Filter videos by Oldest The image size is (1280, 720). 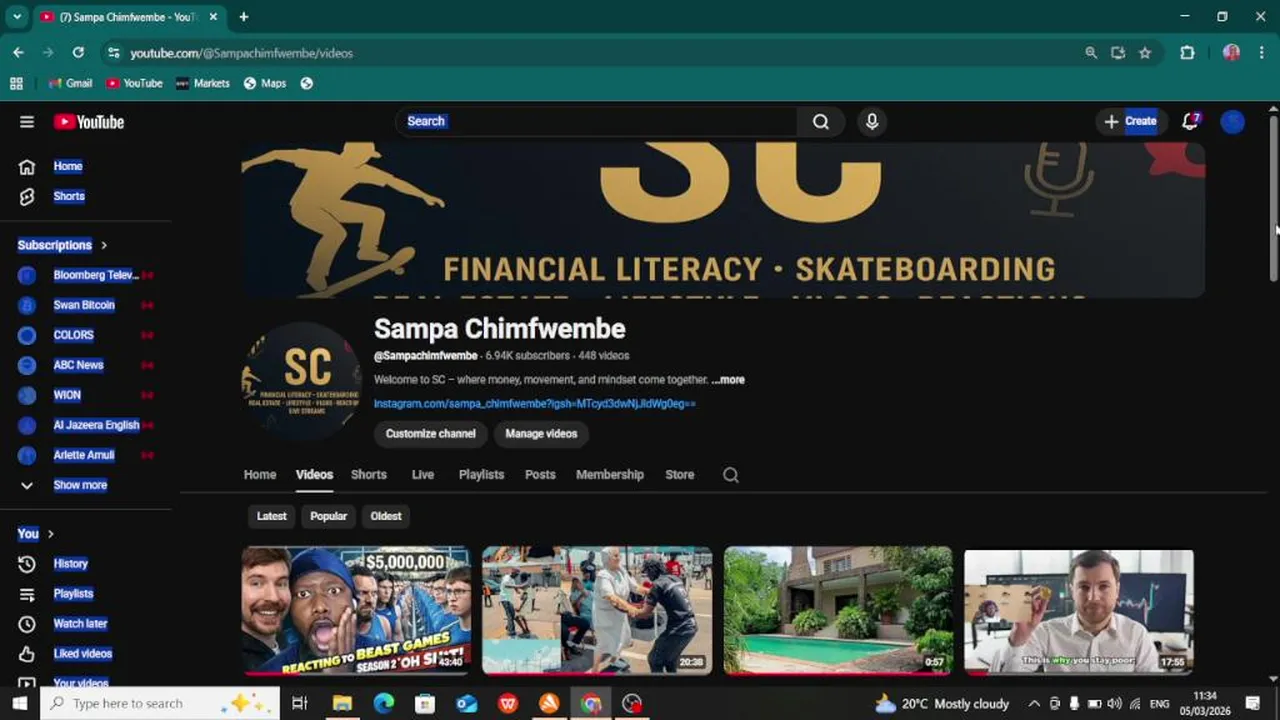[386, 517]
